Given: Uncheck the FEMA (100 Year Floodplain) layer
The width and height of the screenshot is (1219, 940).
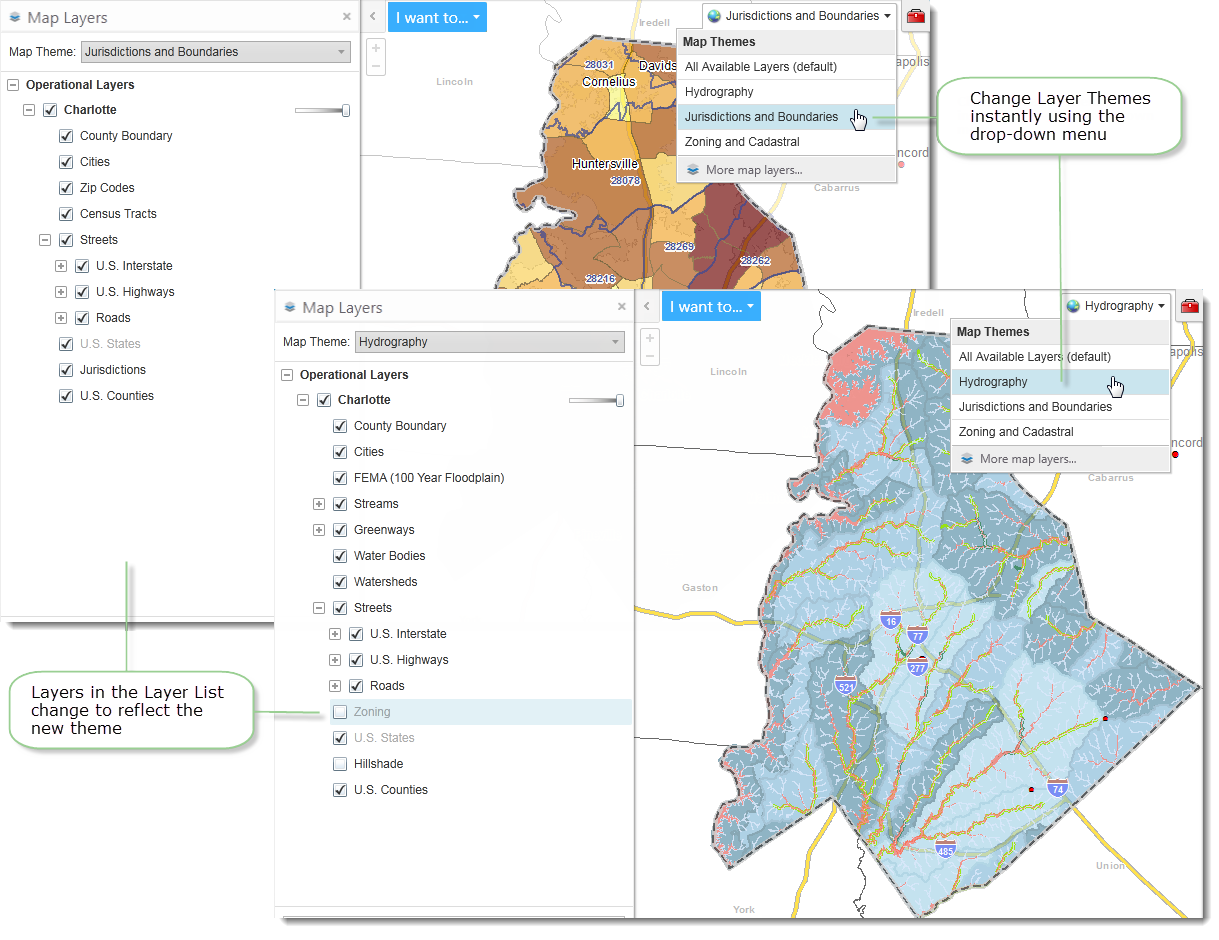Looking at the screenshot, I should [340, 478].
